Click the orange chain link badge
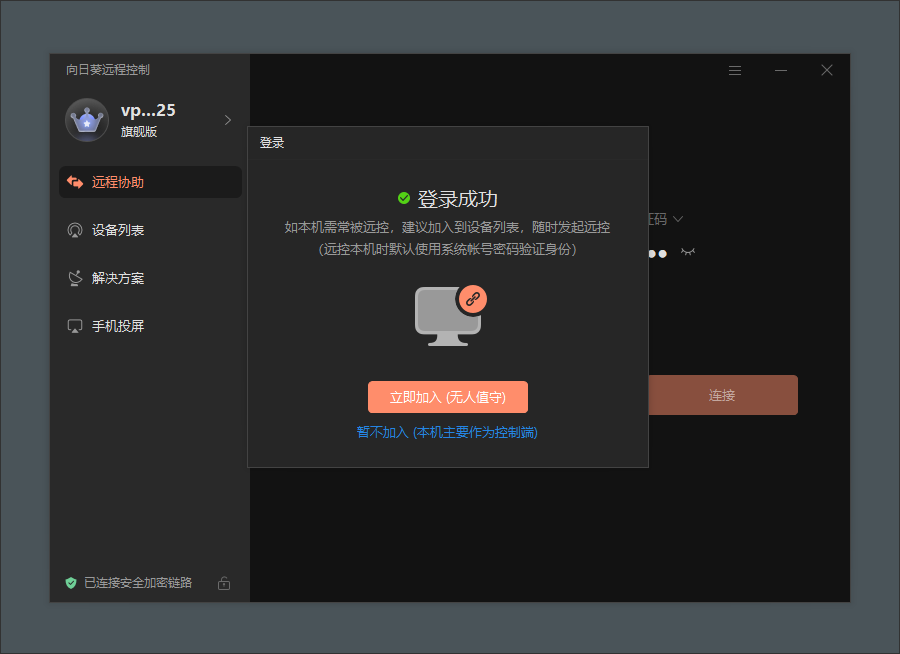Screen dimensions: 900x654 click(x=472, y=299)
